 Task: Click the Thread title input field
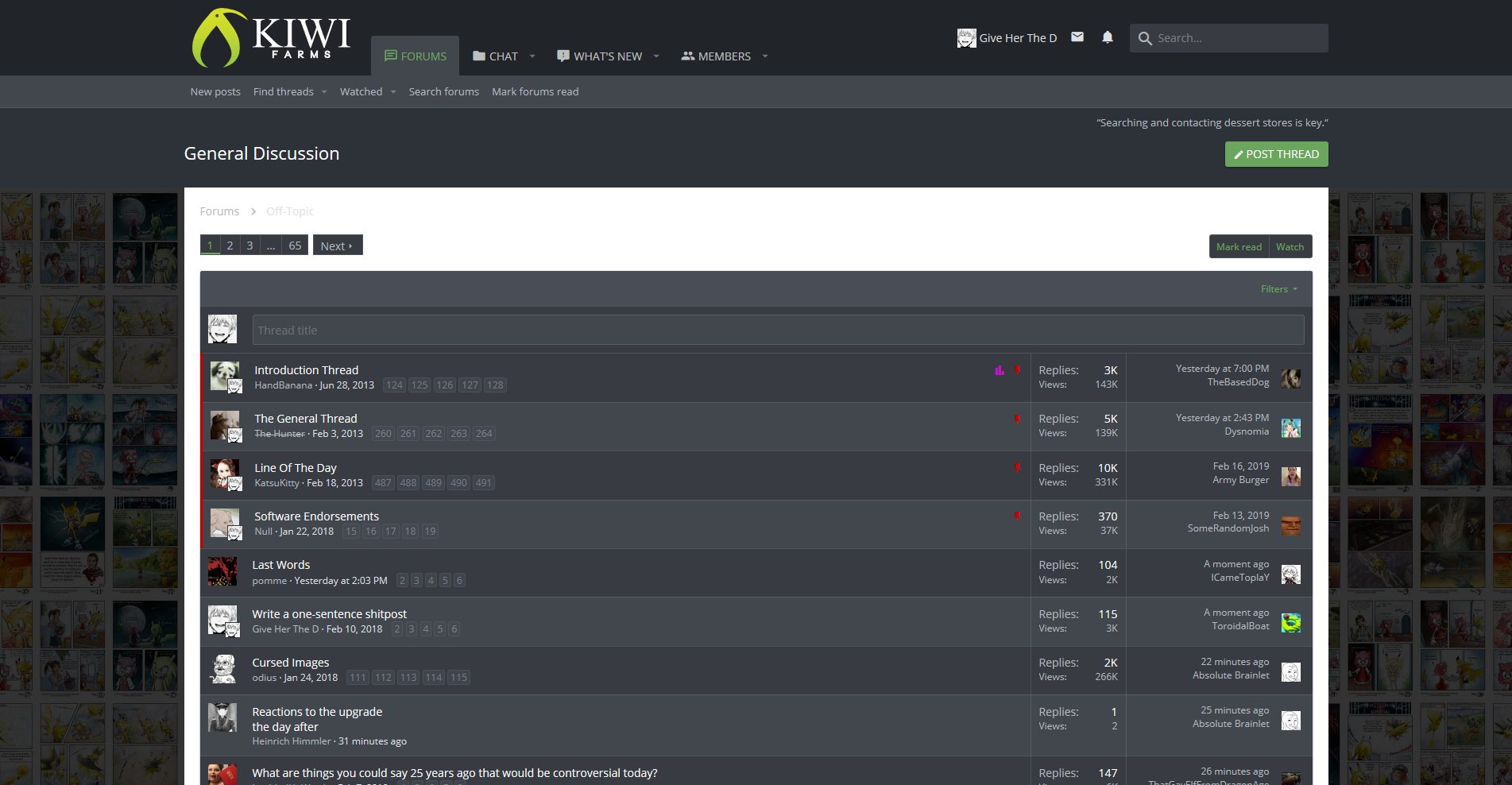(778, 330)
